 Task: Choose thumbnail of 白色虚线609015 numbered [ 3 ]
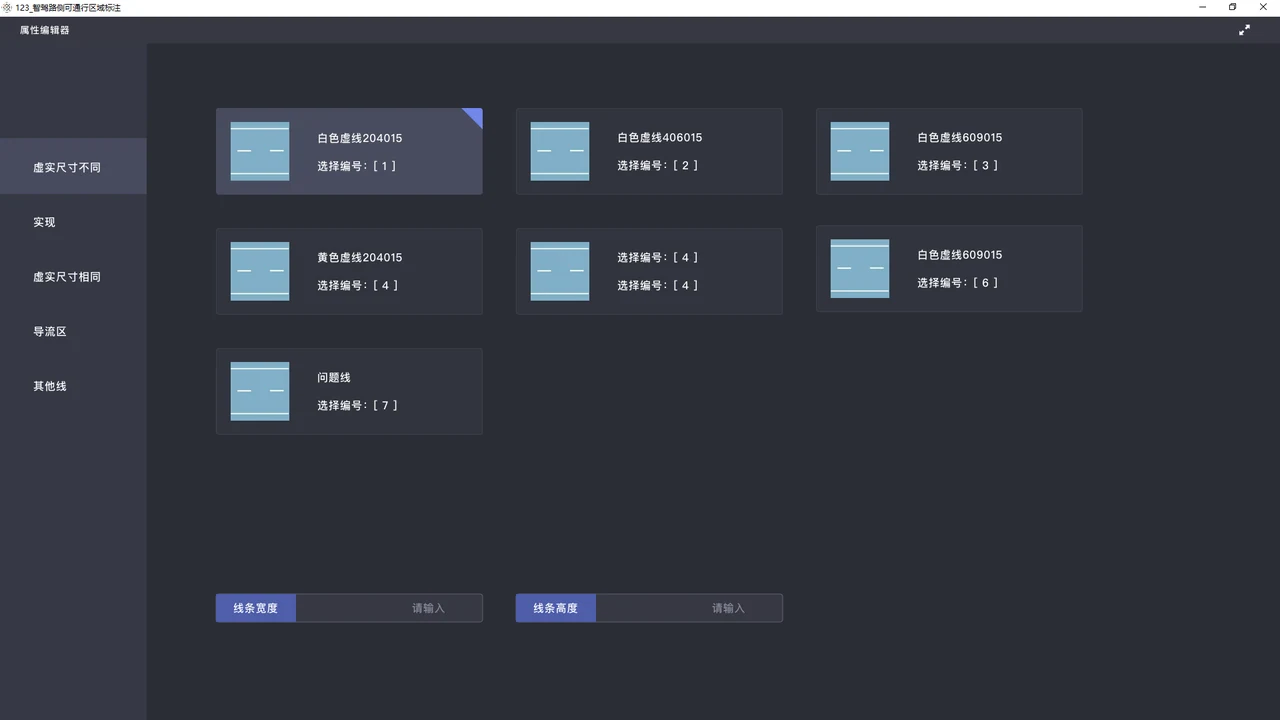pos(860,151)
